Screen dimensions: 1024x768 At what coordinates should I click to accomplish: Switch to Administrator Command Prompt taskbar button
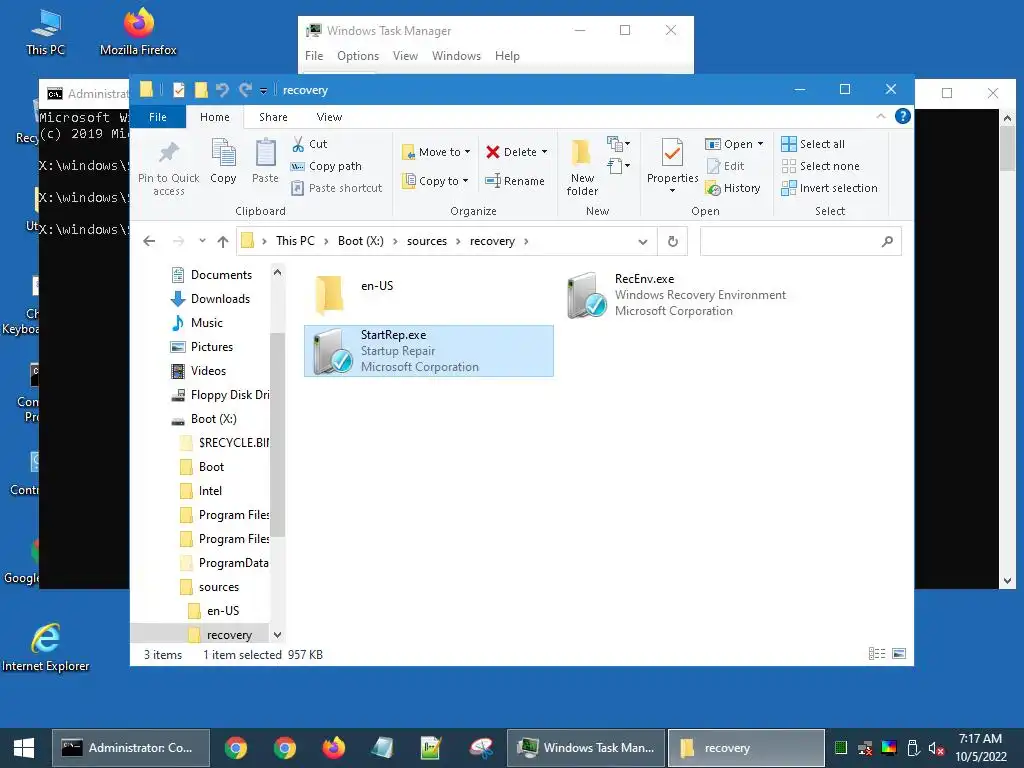point(131,748)
